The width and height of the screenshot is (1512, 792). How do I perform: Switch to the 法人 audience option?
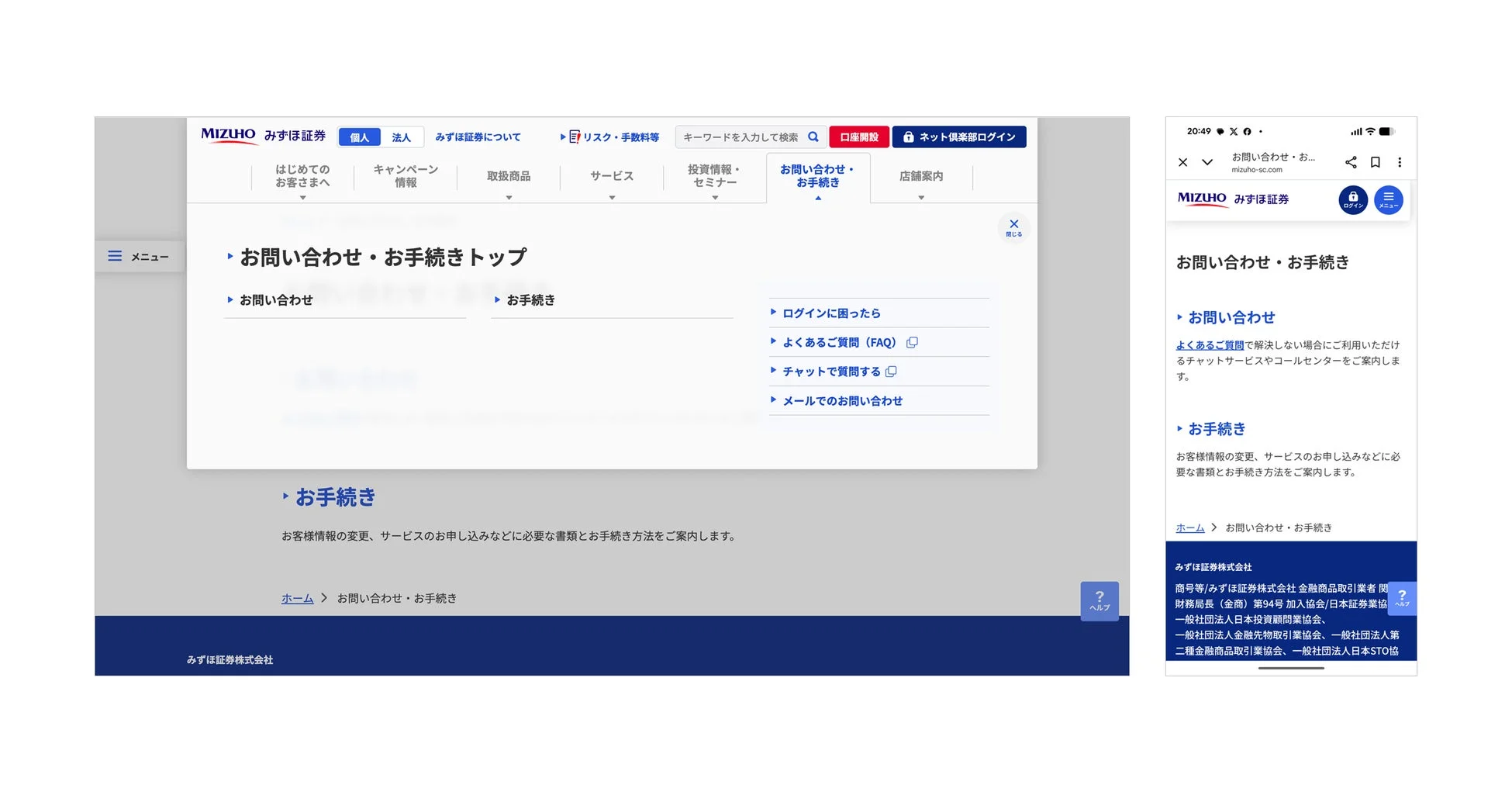click(x=402, y=137)
